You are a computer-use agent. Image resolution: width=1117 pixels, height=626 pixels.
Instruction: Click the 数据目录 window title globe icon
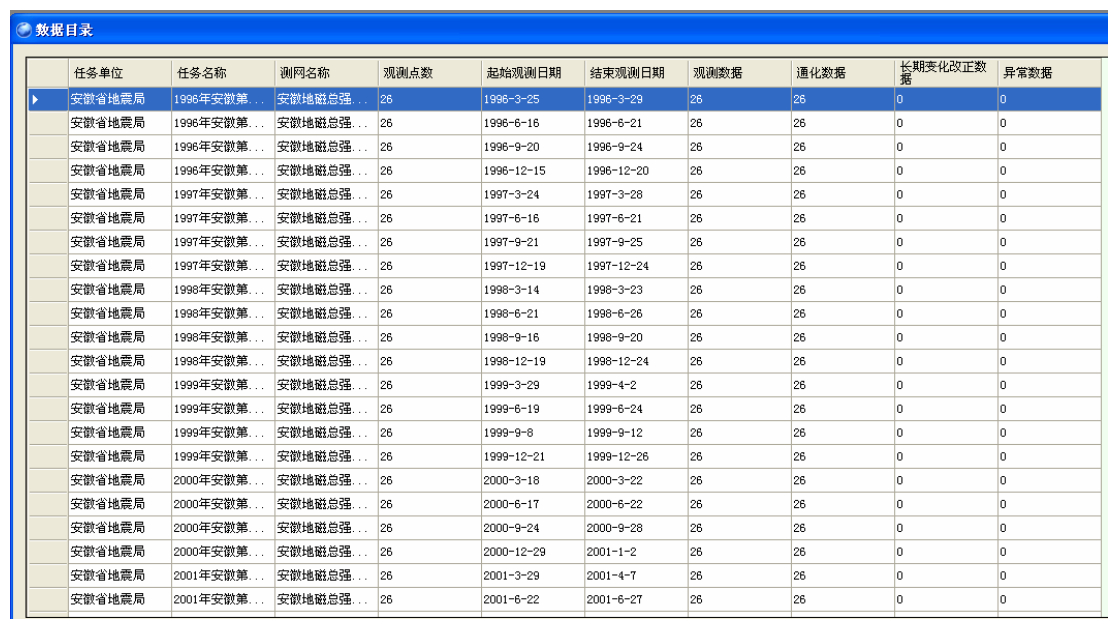pyautogui.click(x=24, y=30)
